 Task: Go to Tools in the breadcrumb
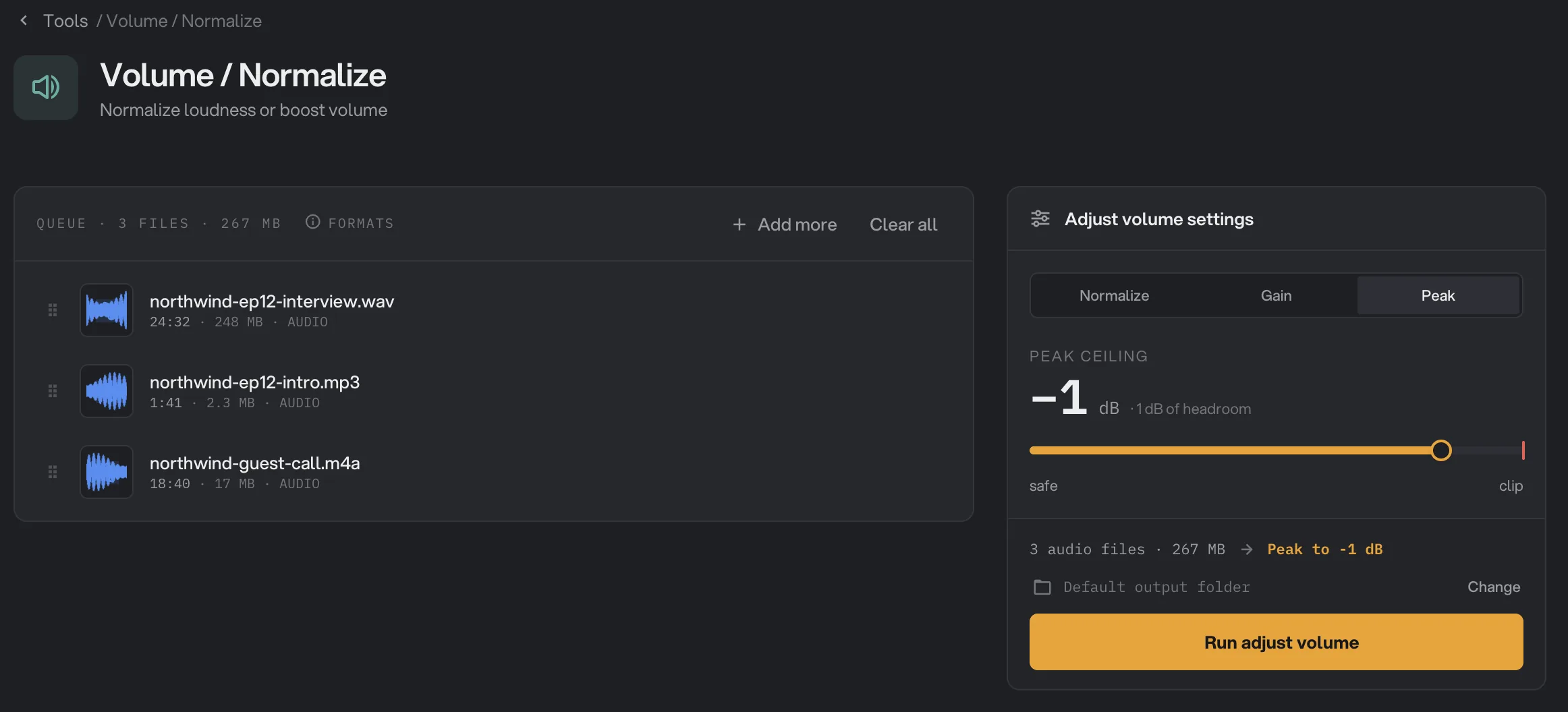(x=65, y=21)
